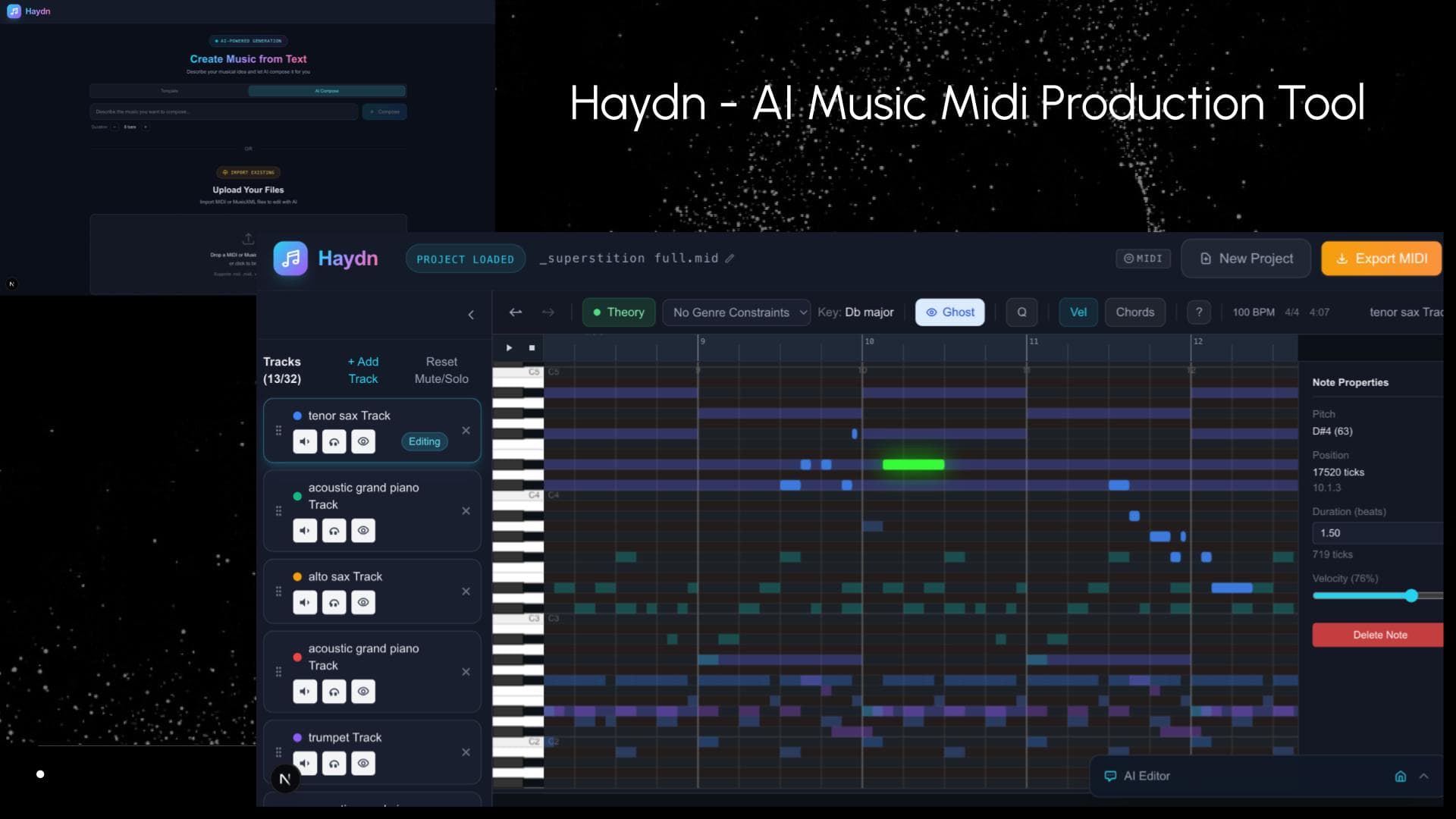Click the music description field in background window
This screenshot has width=1456, height=819.
point(224,111)
